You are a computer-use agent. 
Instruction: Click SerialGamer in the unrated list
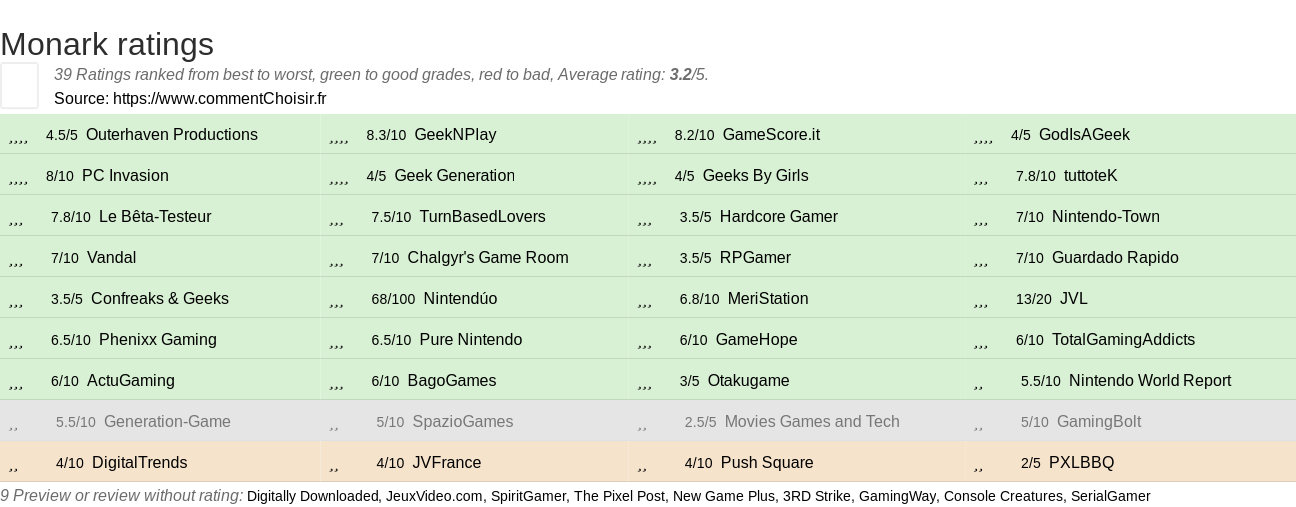pos(1110,496)
